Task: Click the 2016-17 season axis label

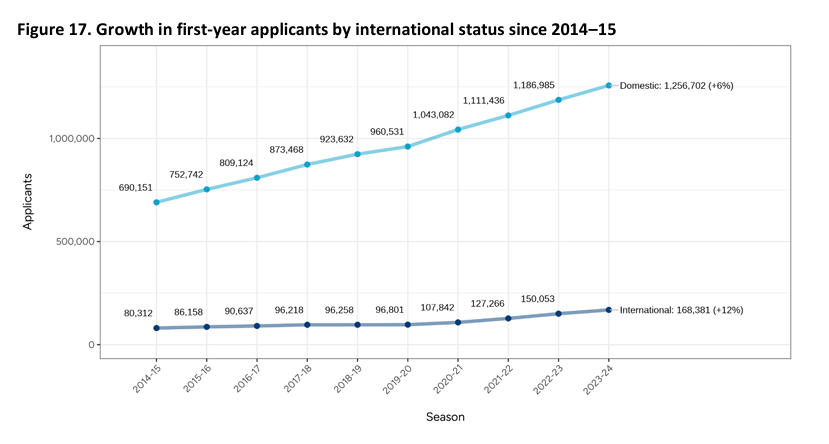Action: click(x=247, y=378)
